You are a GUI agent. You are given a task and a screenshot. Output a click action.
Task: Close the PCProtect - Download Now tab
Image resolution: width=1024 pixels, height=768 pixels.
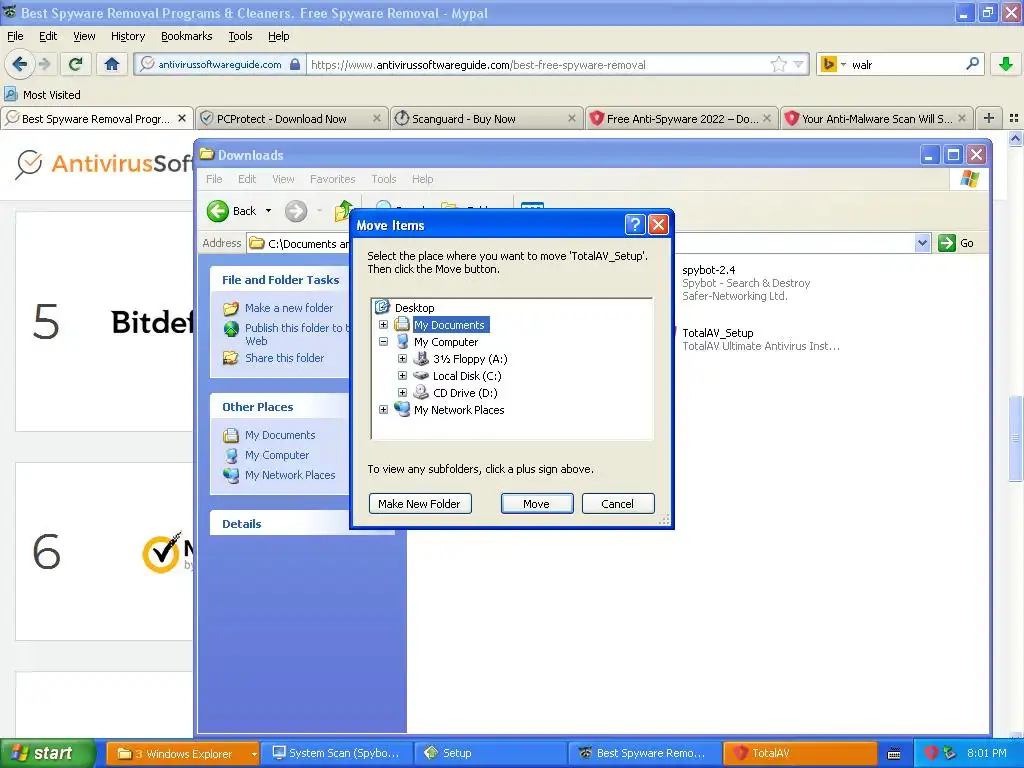coord(377,118)
